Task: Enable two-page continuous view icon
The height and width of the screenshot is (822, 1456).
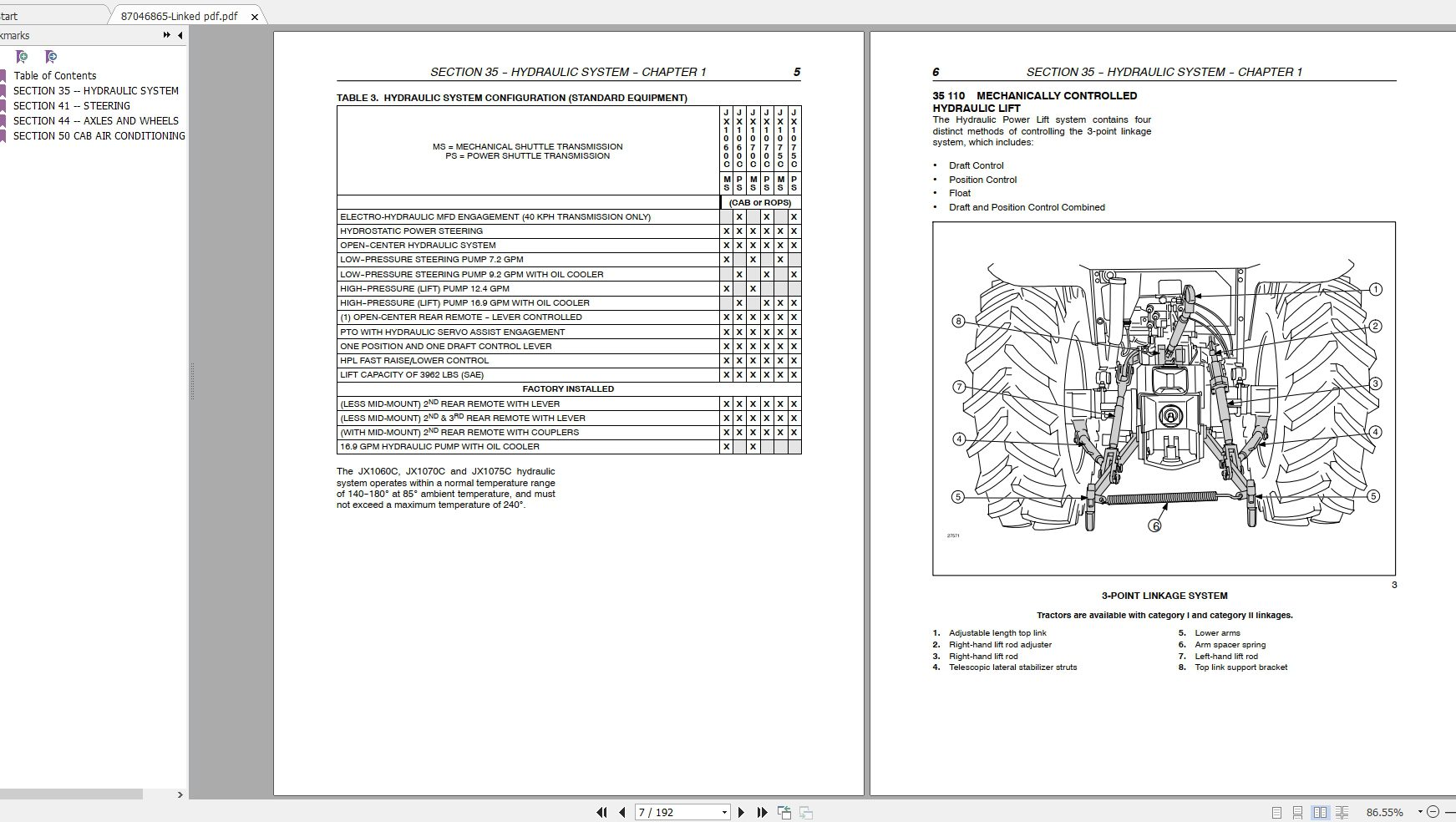Action: point(1342,811)
